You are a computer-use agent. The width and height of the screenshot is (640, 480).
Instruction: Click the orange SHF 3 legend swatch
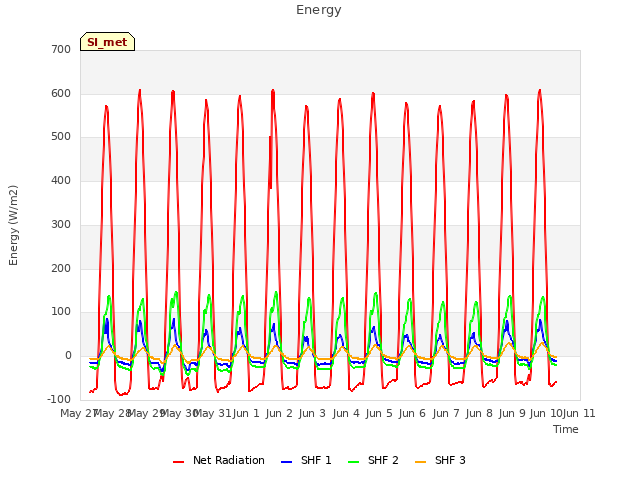(420, 462)
